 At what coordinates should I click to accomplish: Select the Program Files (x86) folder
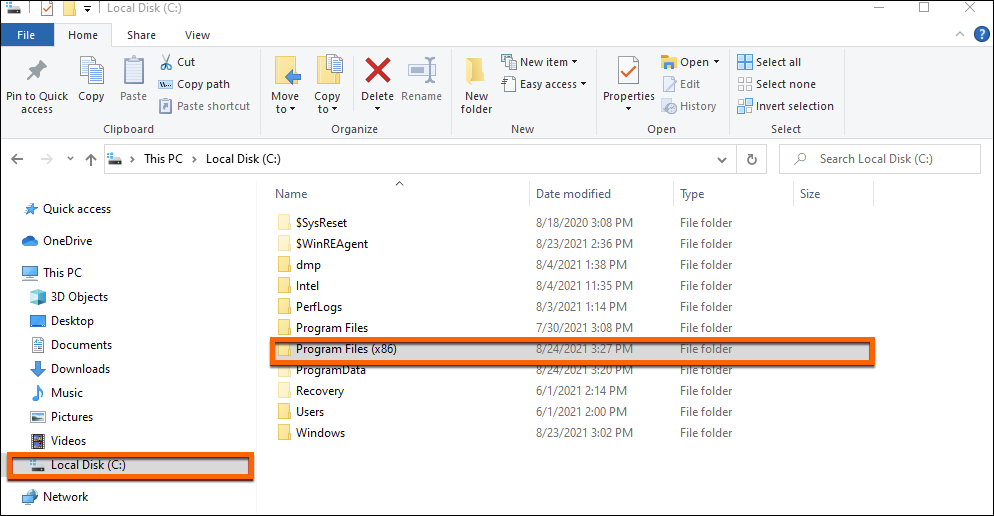[573, 349]
